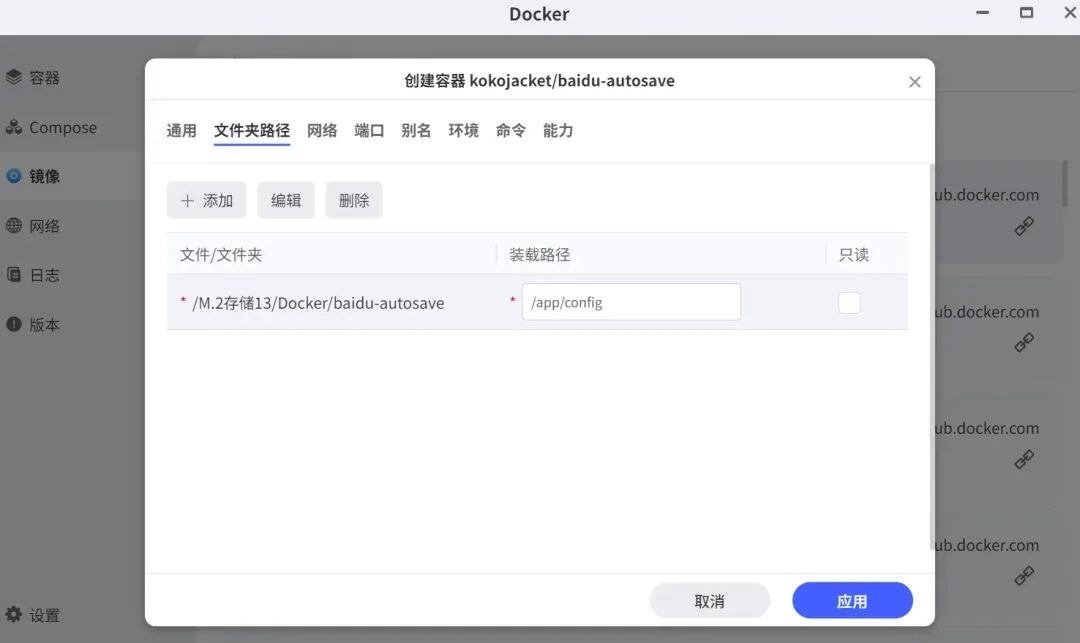Close the 创建容器 dialog with X

click(914, 82)
